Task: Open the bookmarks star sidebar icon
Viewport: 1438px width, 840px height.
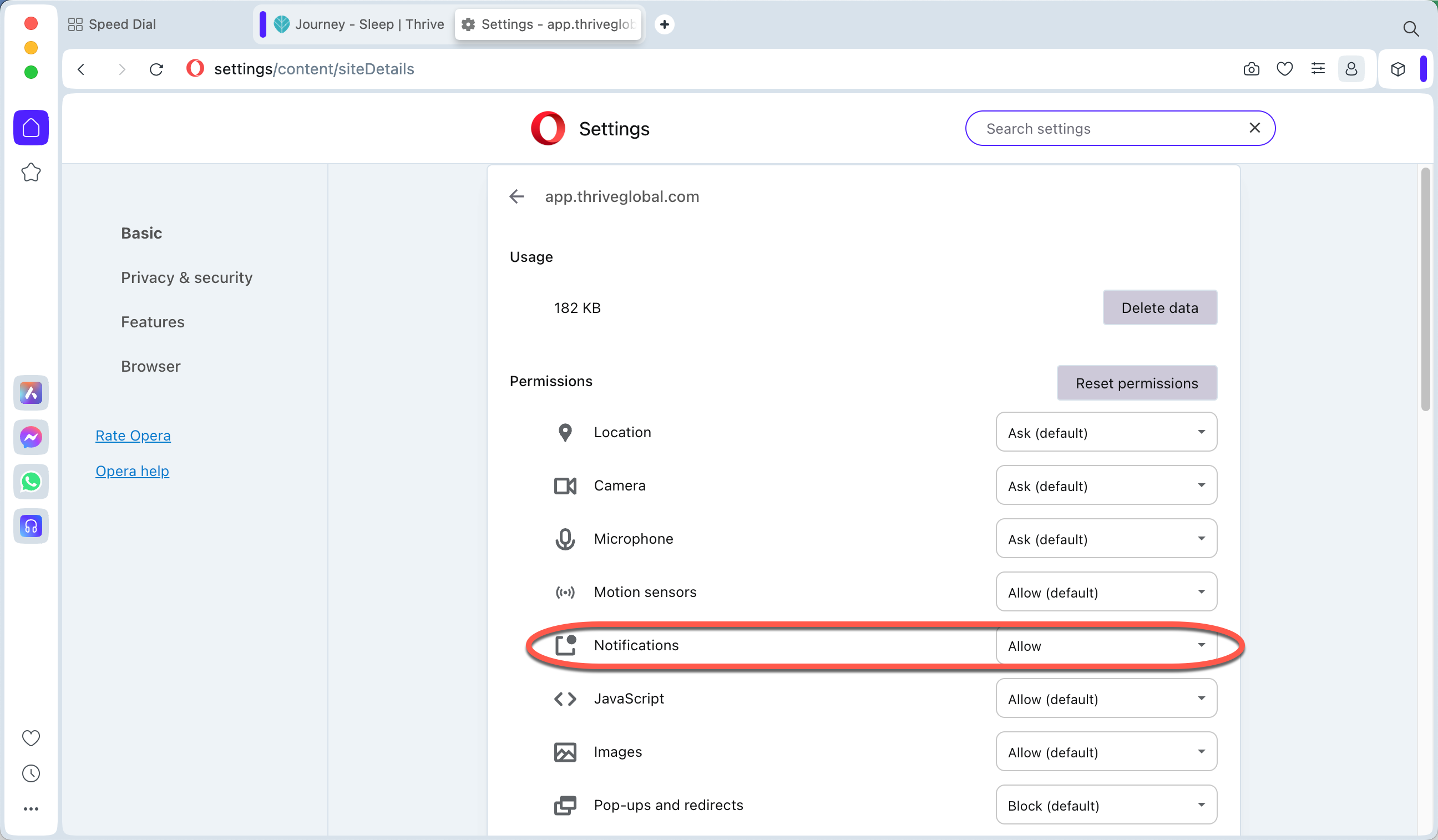Action: point(31,173)
